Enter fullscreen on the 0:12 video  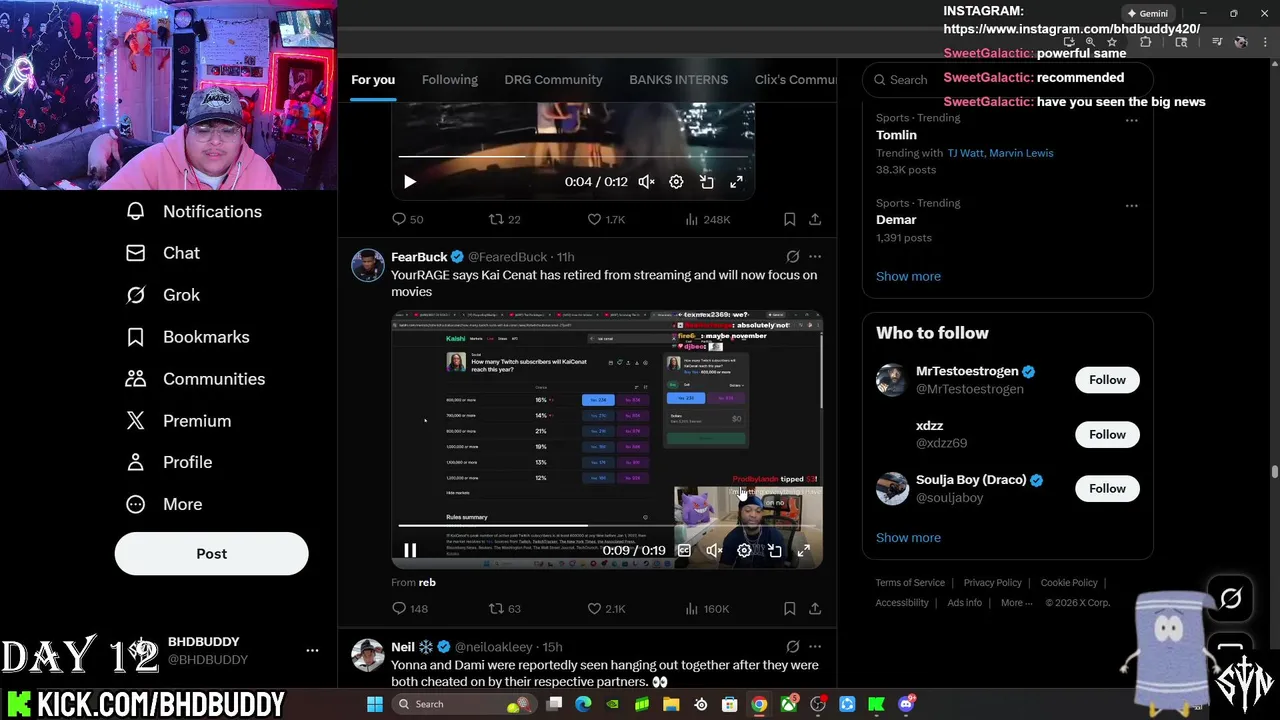click(736, 181)
